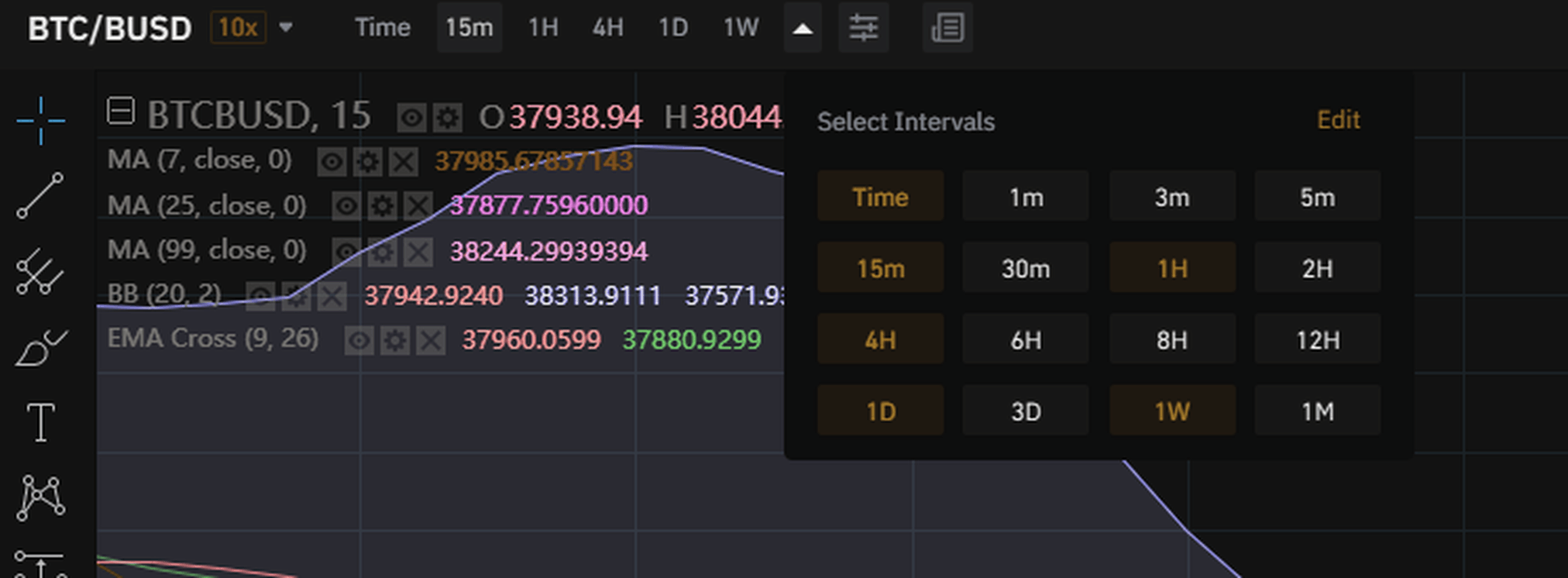
Task: Choose the 6H interval
Action: [x=1026, y=339]
